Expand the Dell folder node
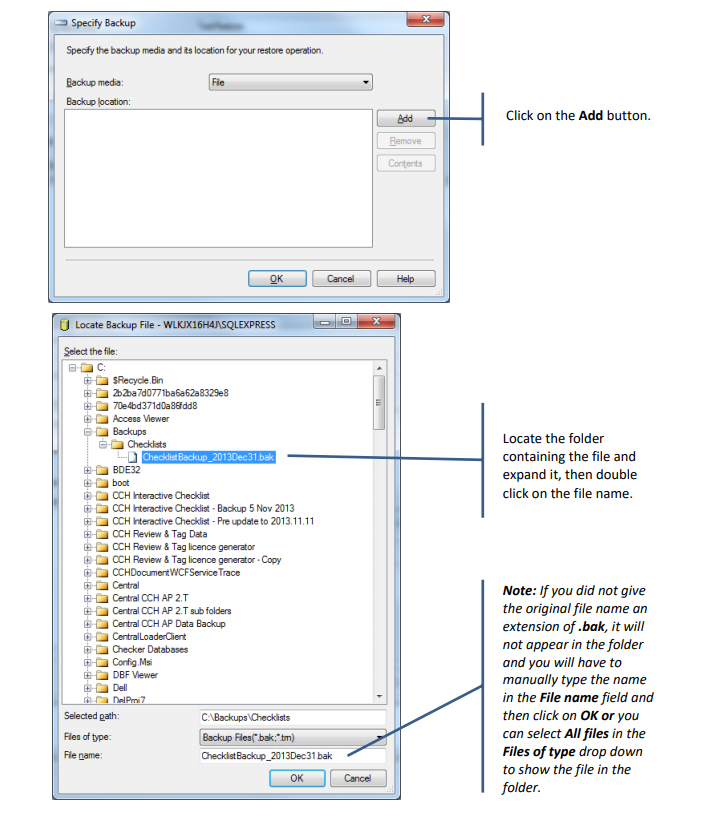This screenshot has height=819, width=705. 88,688
